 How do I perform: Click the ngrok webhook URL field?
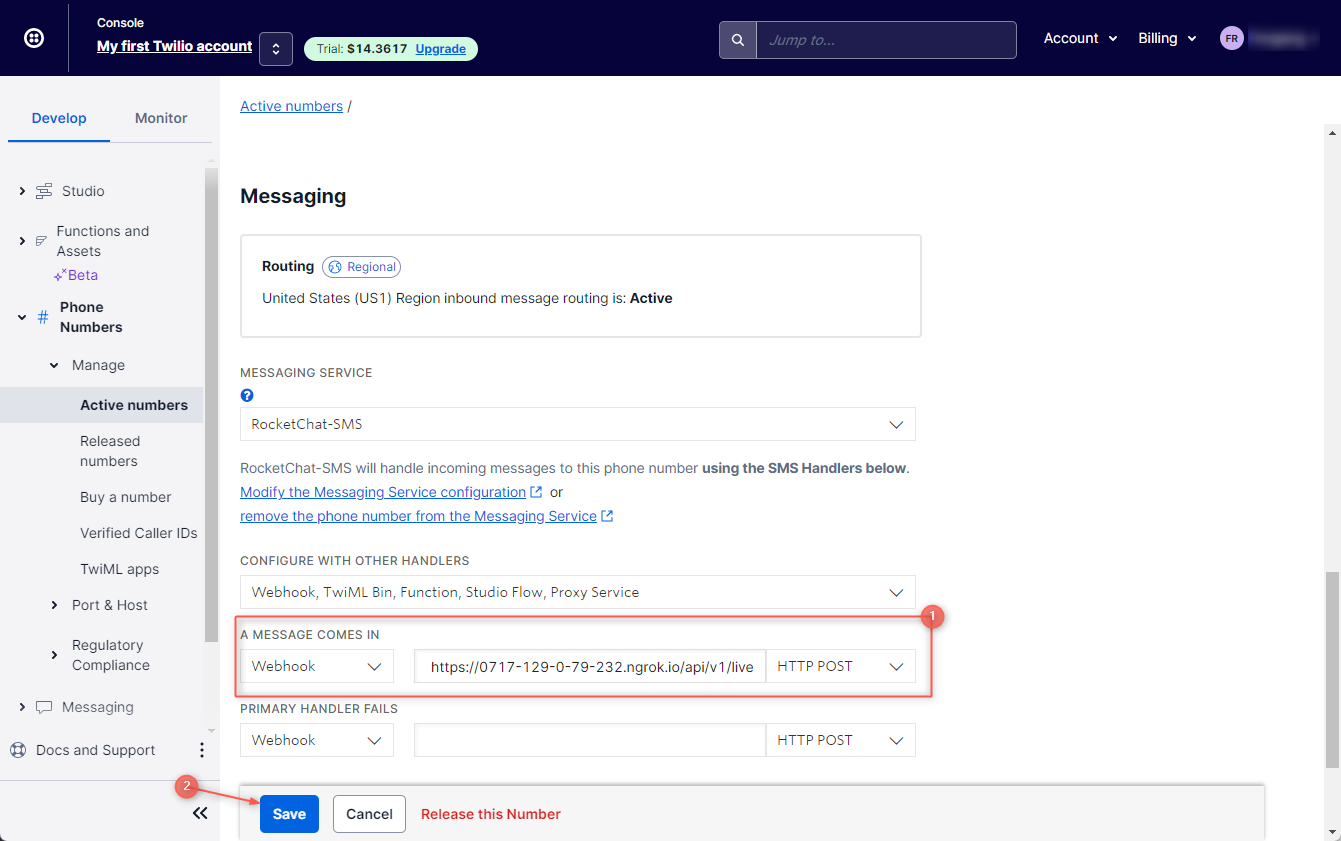(x=590, y=666)
